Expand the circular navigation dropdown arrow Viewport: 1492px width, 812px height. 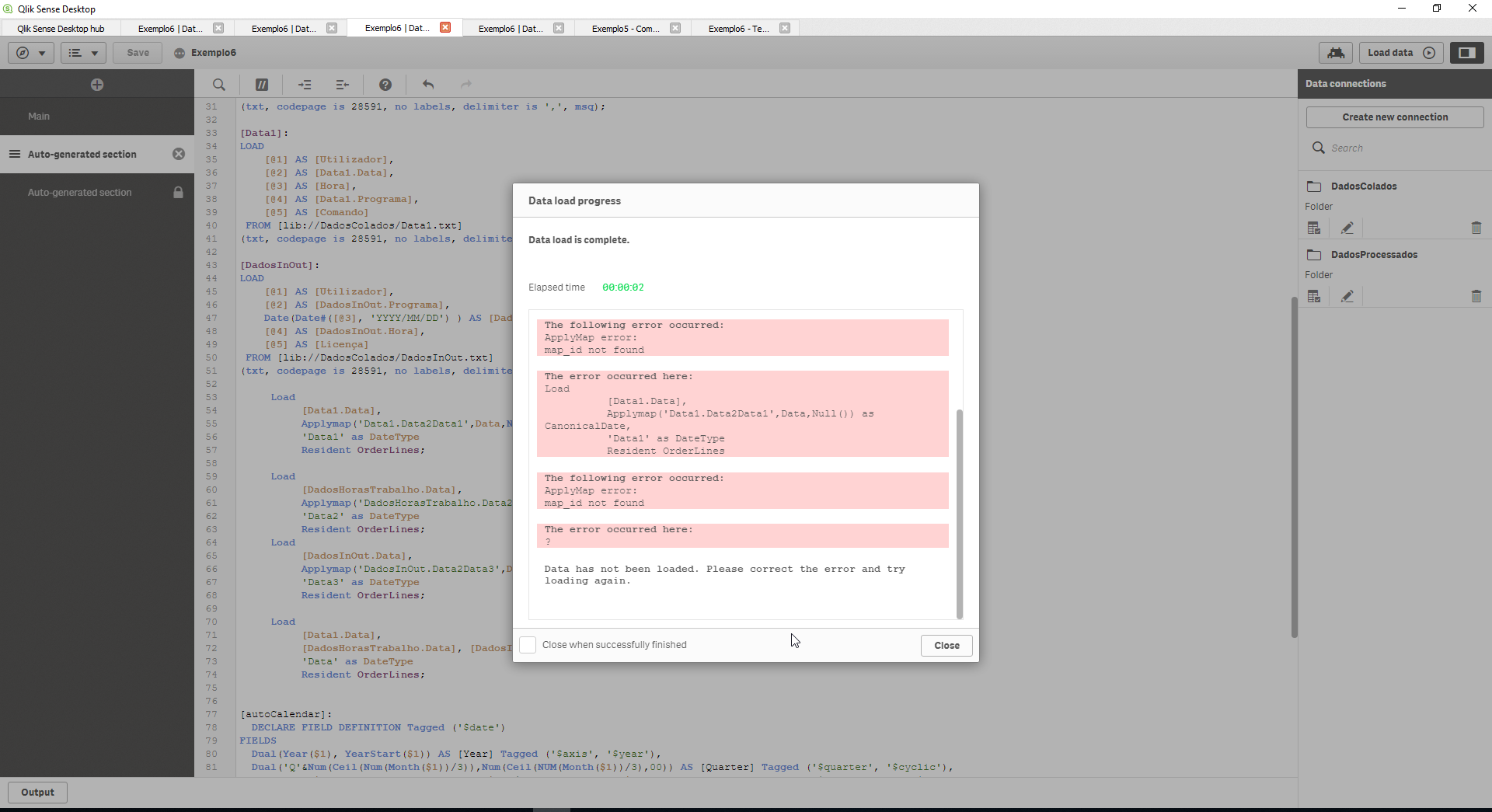tap(40, 53)
